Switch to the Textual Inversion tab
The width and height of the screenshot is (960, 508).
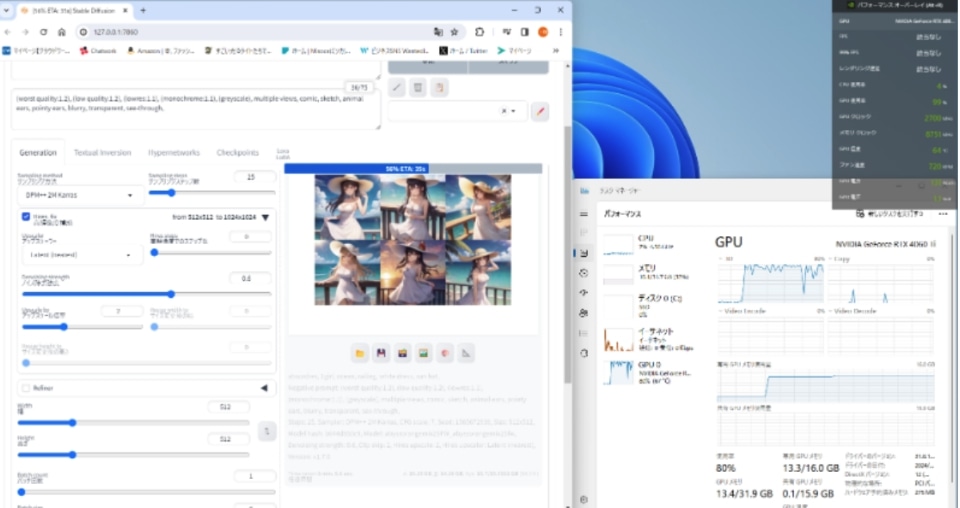point(102,152)
